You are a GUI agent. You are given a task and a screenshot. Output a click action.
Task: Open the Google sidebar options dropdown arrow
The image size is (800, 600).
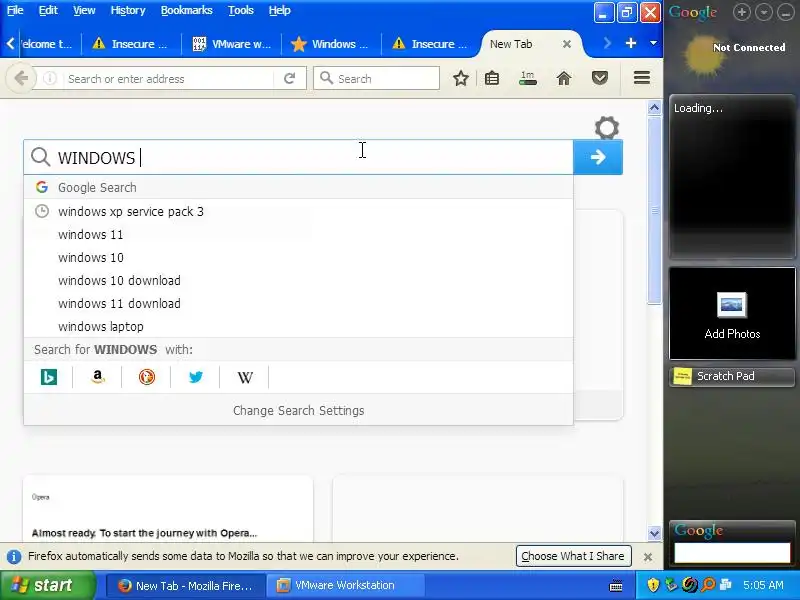764,12
